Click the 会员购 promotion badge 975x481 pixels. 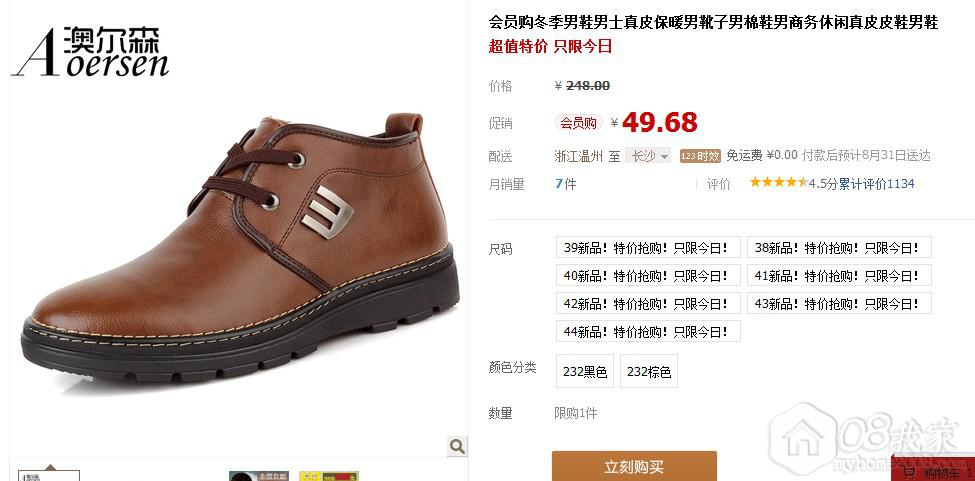[578, 123]
